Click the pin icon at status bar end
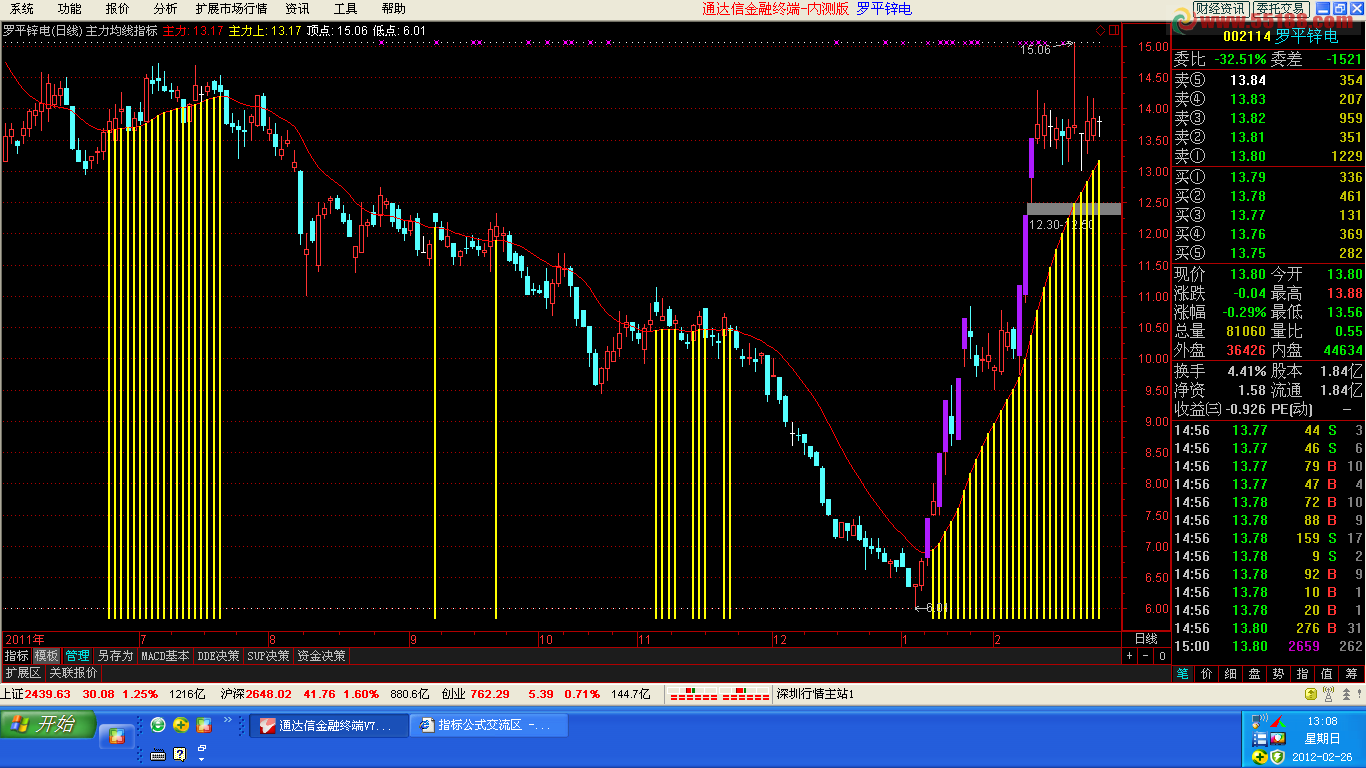This screenshot has width=1366, height=768. (x=1357, y=694)
